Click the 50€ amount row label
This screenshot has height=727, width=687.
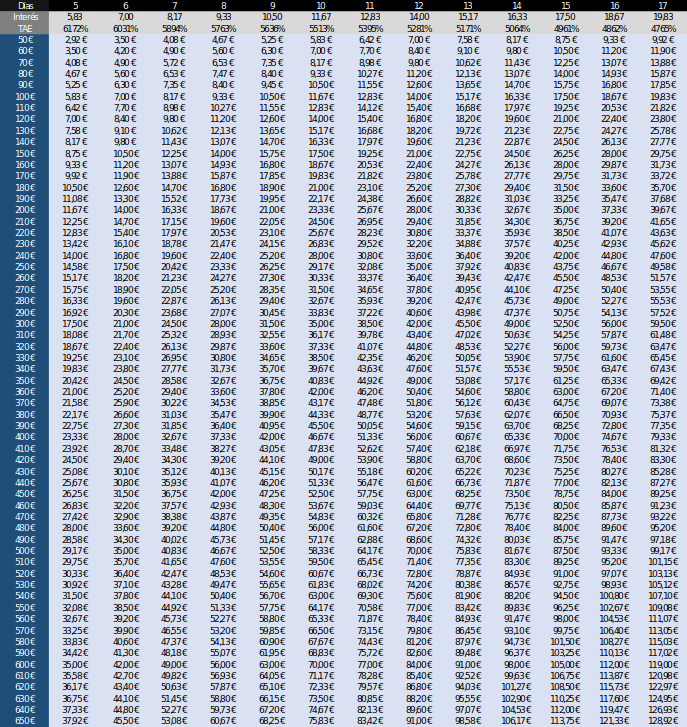pyautogui.click(x=25, y=39)
